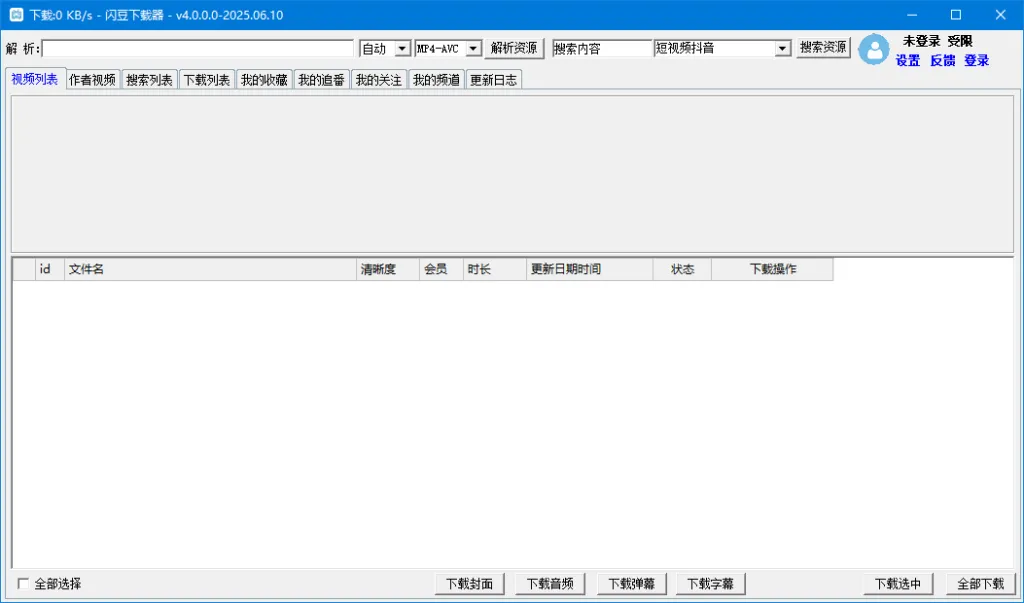
Task: Click the 下载封面 button
Action: click(x=470, y=584)
